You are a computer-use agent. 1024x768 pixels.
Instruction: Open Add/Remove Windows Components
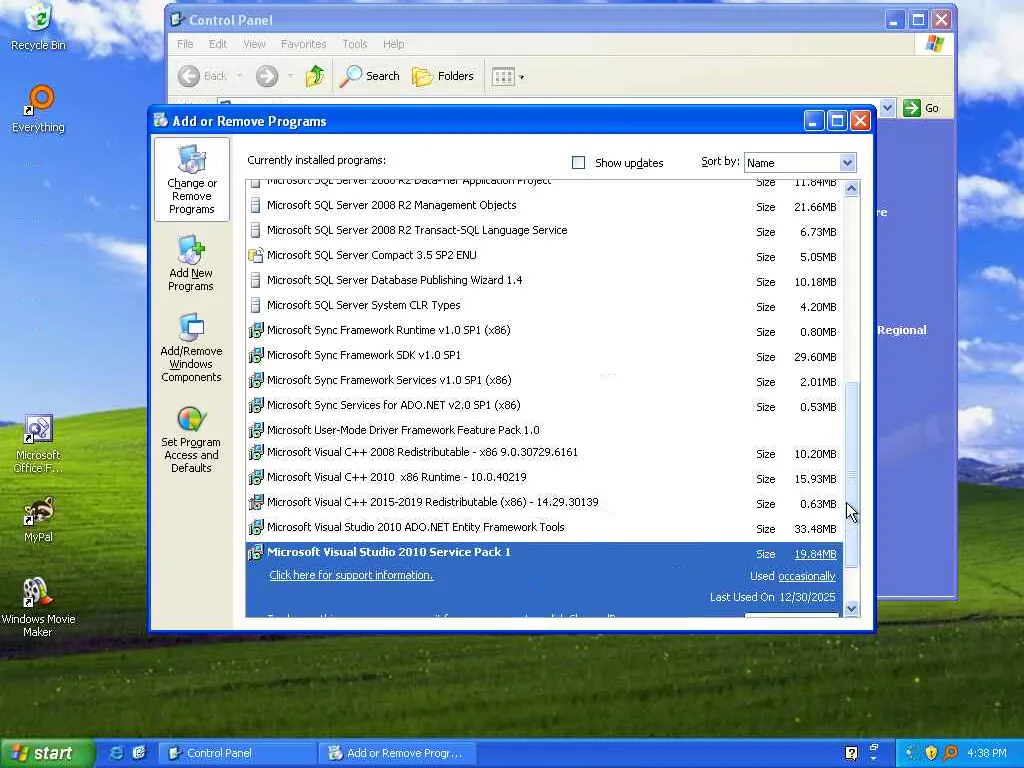pos(191,347)
